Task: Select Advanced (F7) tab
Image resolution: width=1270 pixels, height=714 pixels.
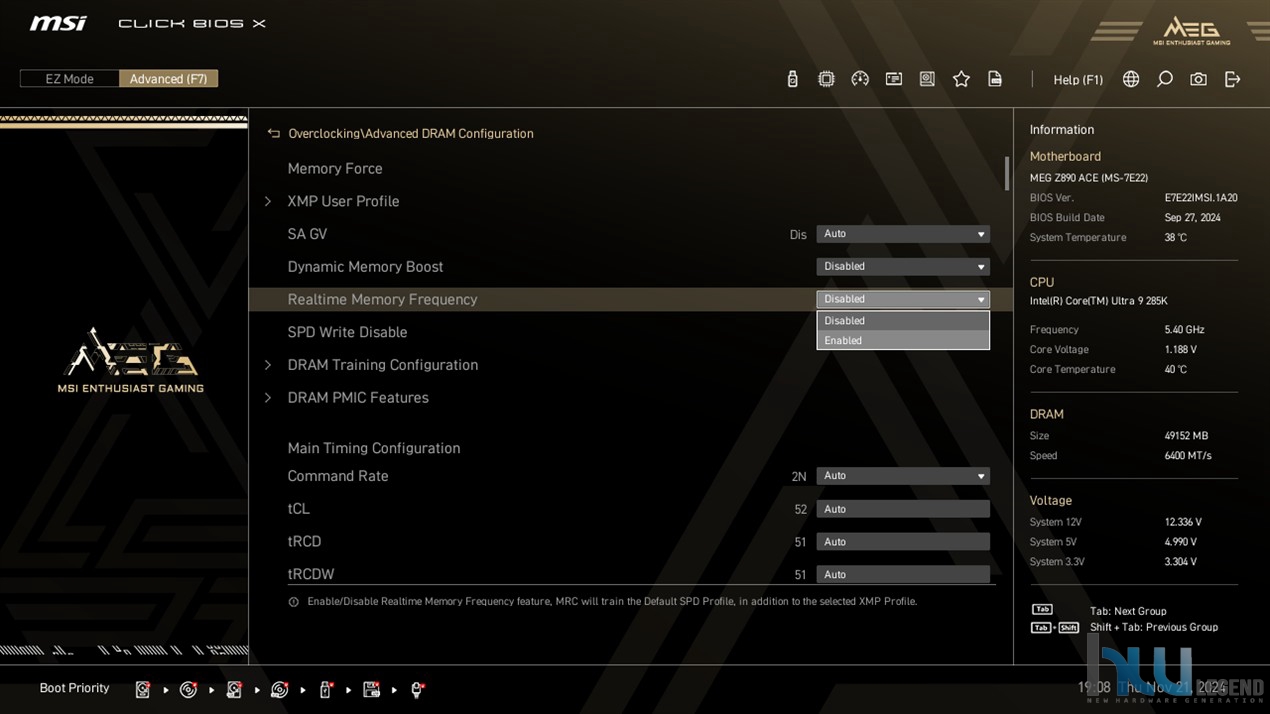Action: tap(168, 78)
